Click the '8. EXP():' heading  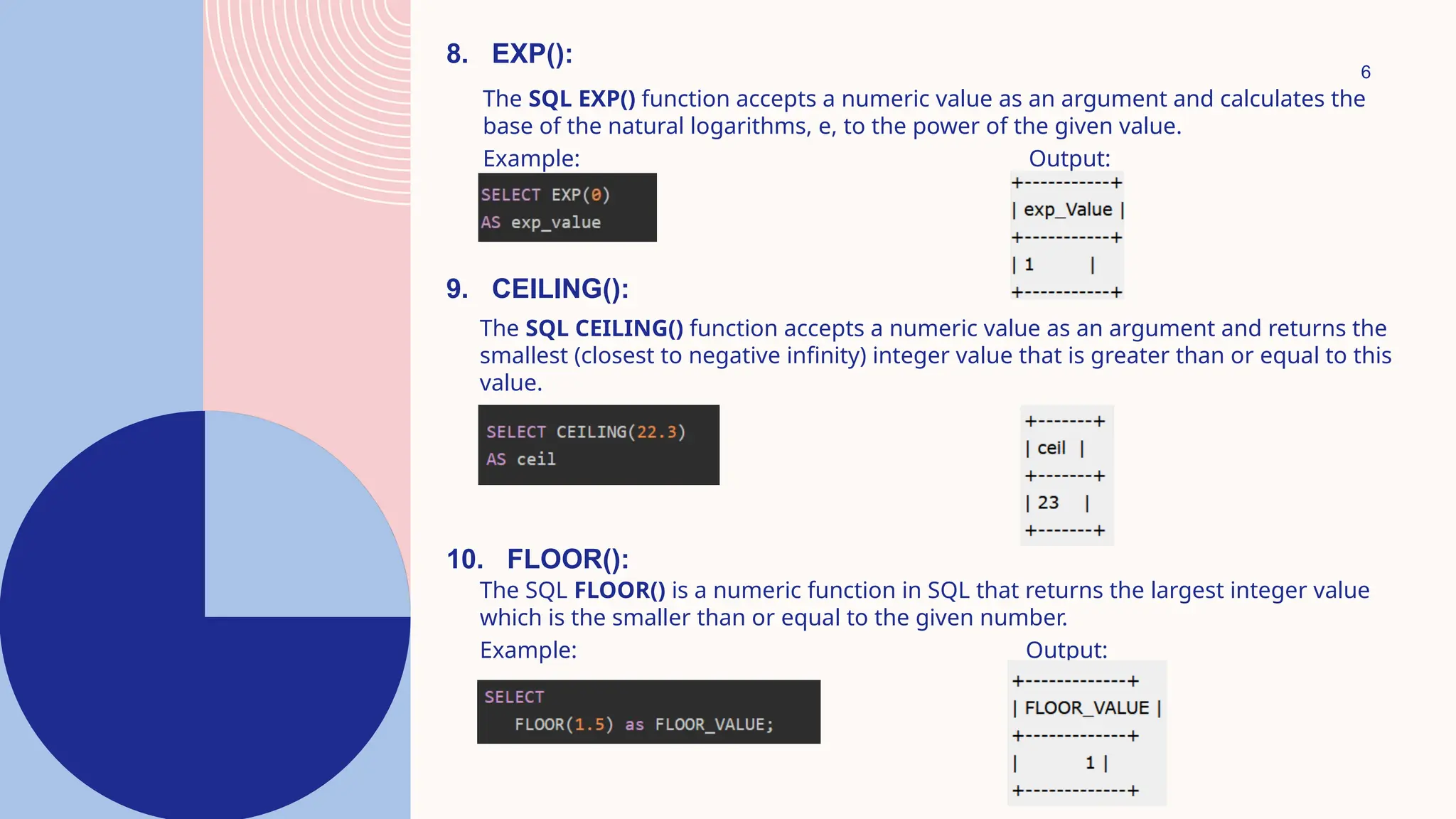coord(509,54)
